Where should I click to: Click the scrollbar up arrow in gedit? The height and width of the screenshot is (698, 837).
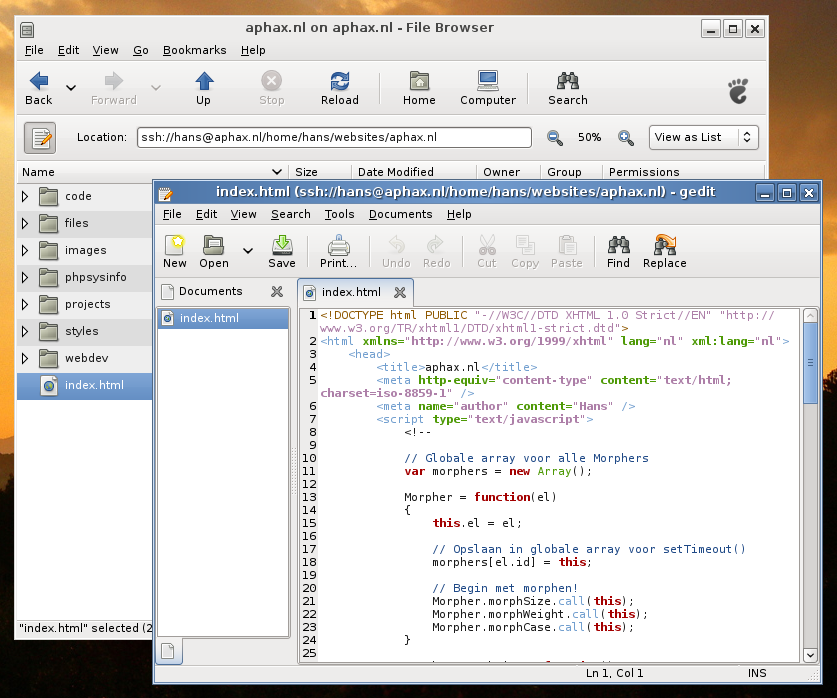(x=810, y=315)
